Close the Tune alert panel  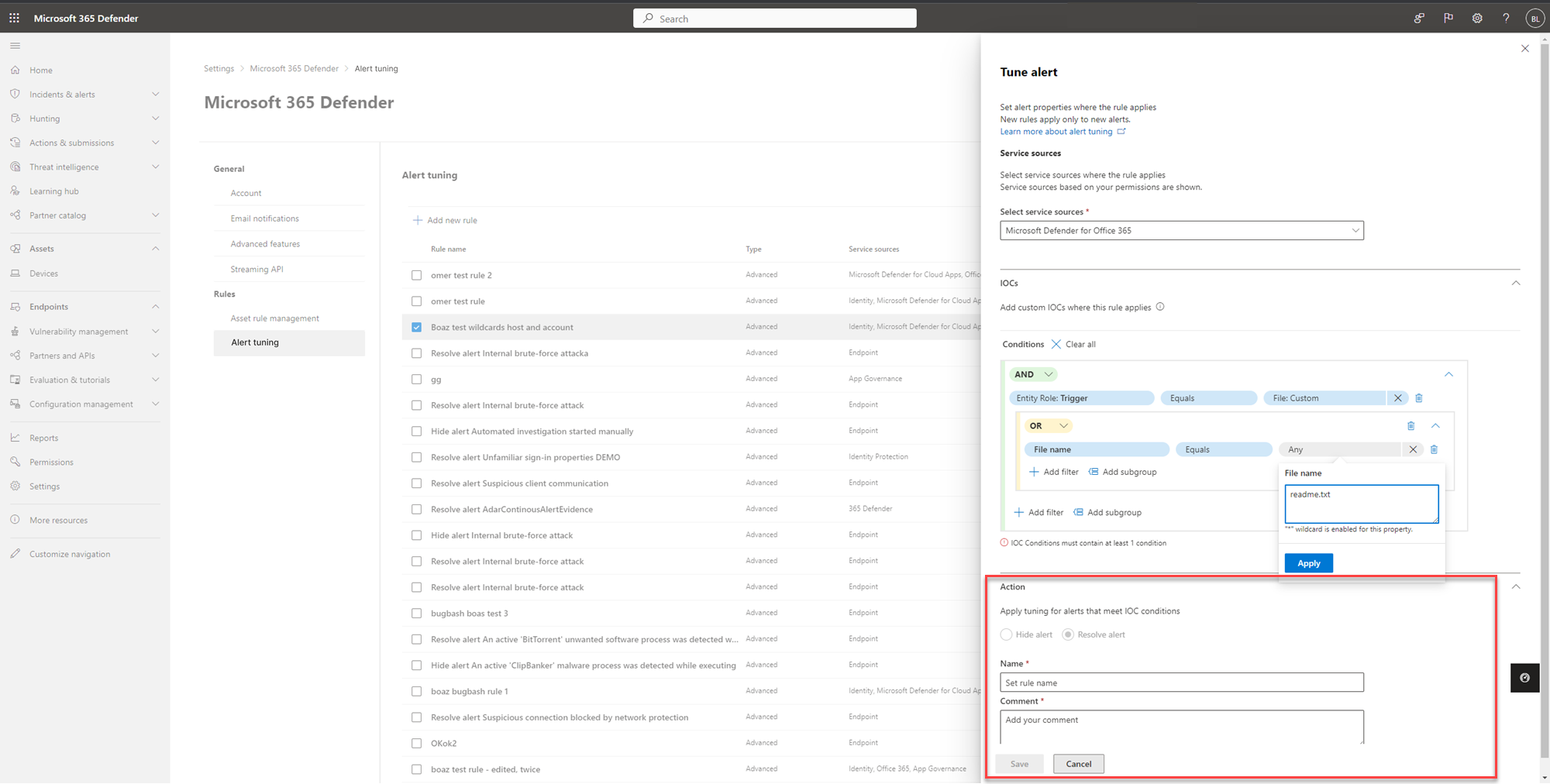[x=1524, y=48]
